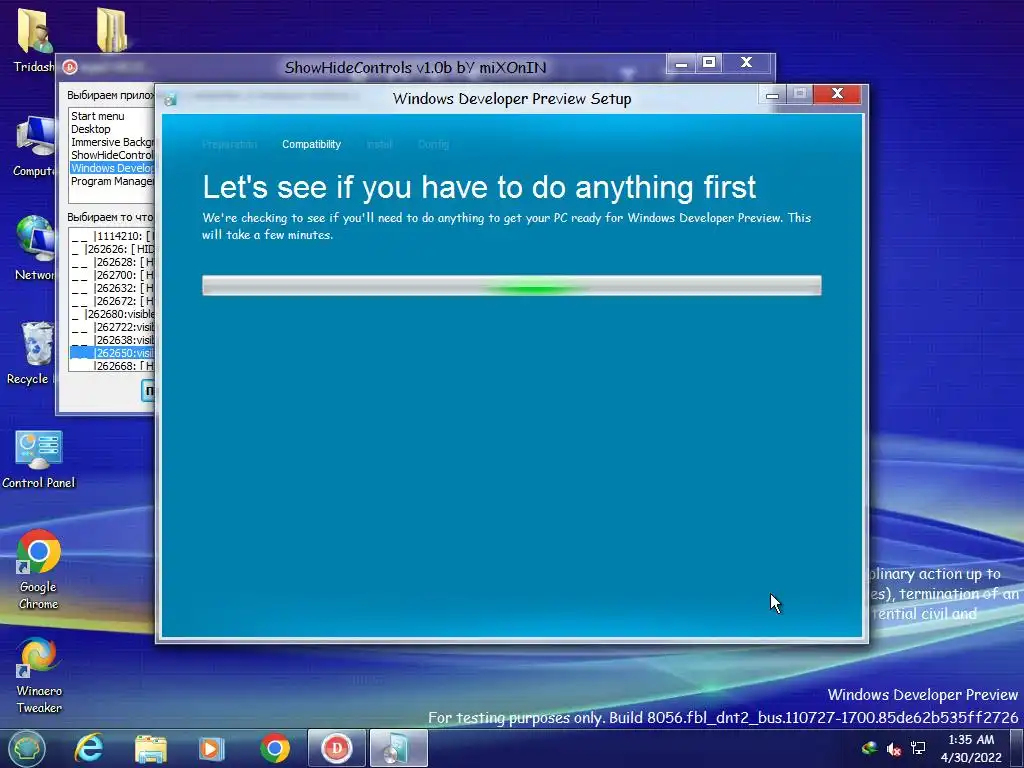The width and height of the screenshot is (1024, 768).
Task: Select control row 262722
Action: [112, 327]
